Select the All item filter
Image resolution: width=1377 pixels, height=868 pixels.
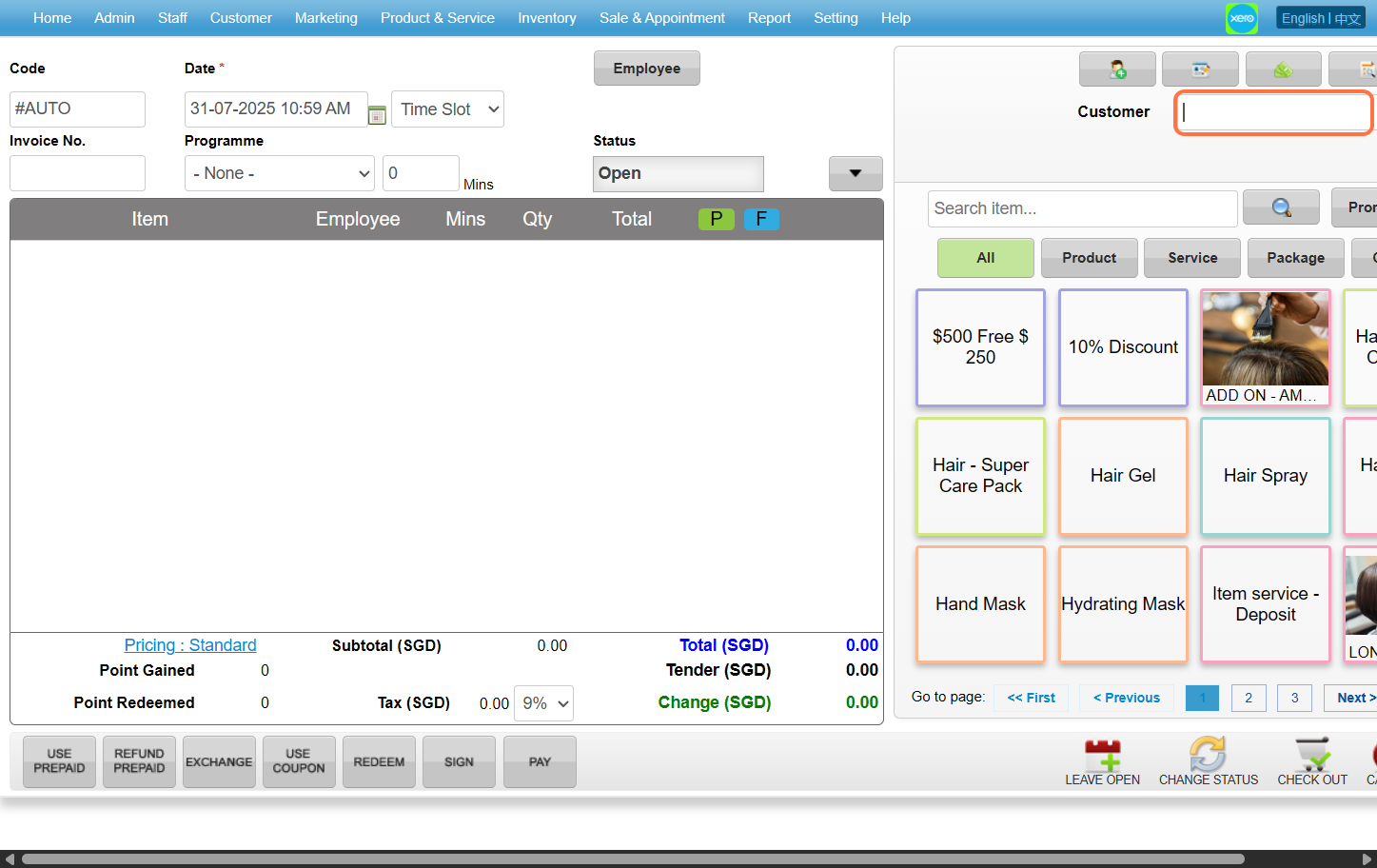pyautogui.click(x=985, y=258)
